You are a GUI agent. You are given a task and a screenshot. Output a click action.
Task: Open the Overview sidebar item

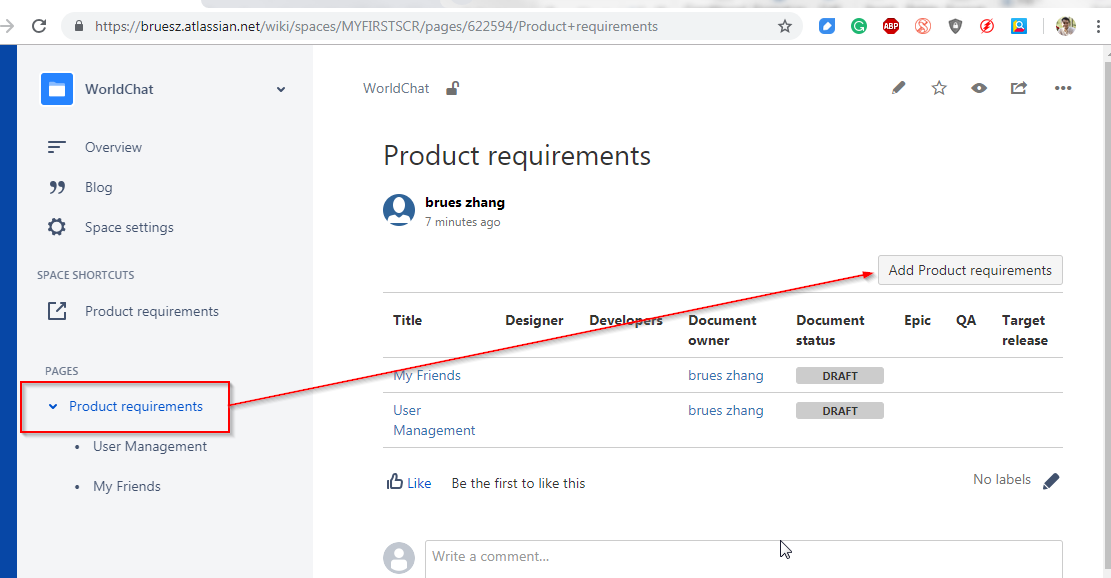[113, 147]
